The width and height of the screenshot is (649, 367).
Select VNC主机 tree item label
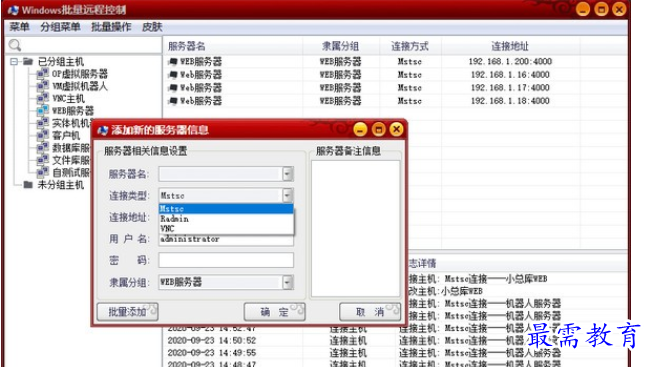(68, 98)
